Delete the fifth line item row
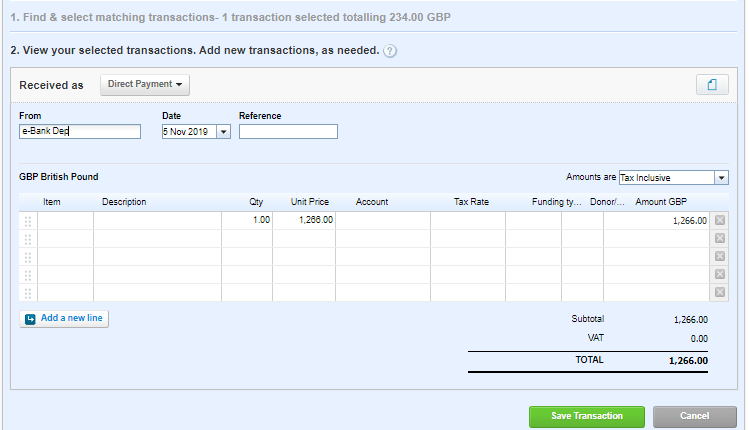 tap(719, 292)
